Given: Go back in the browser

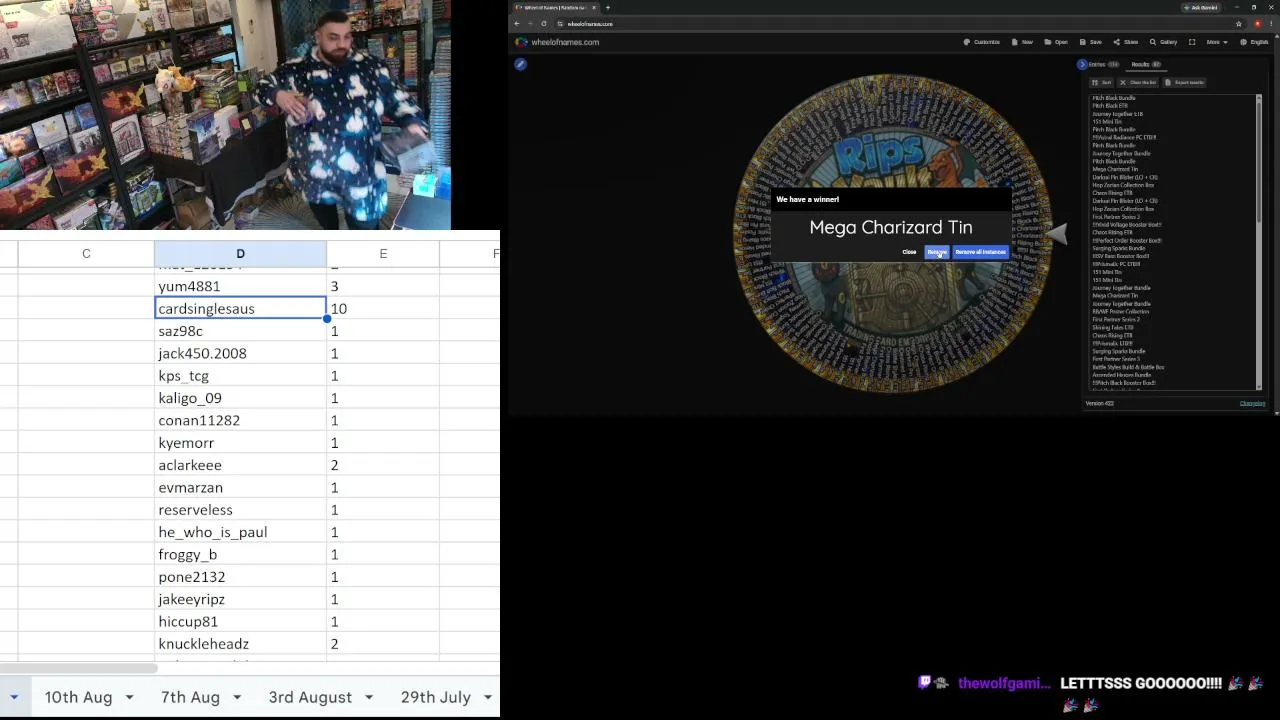Looking at the screenshot, I should point(517,24).
